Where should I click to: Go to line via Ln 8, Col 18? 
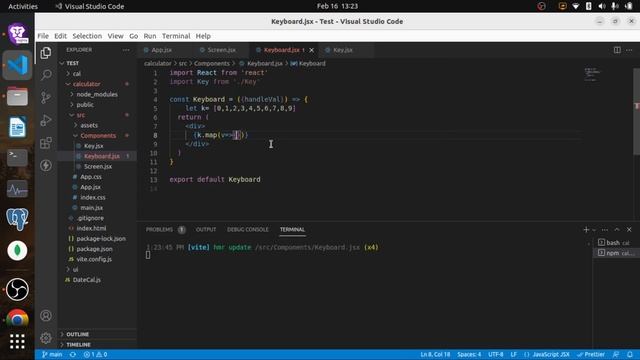coord(435,354)
